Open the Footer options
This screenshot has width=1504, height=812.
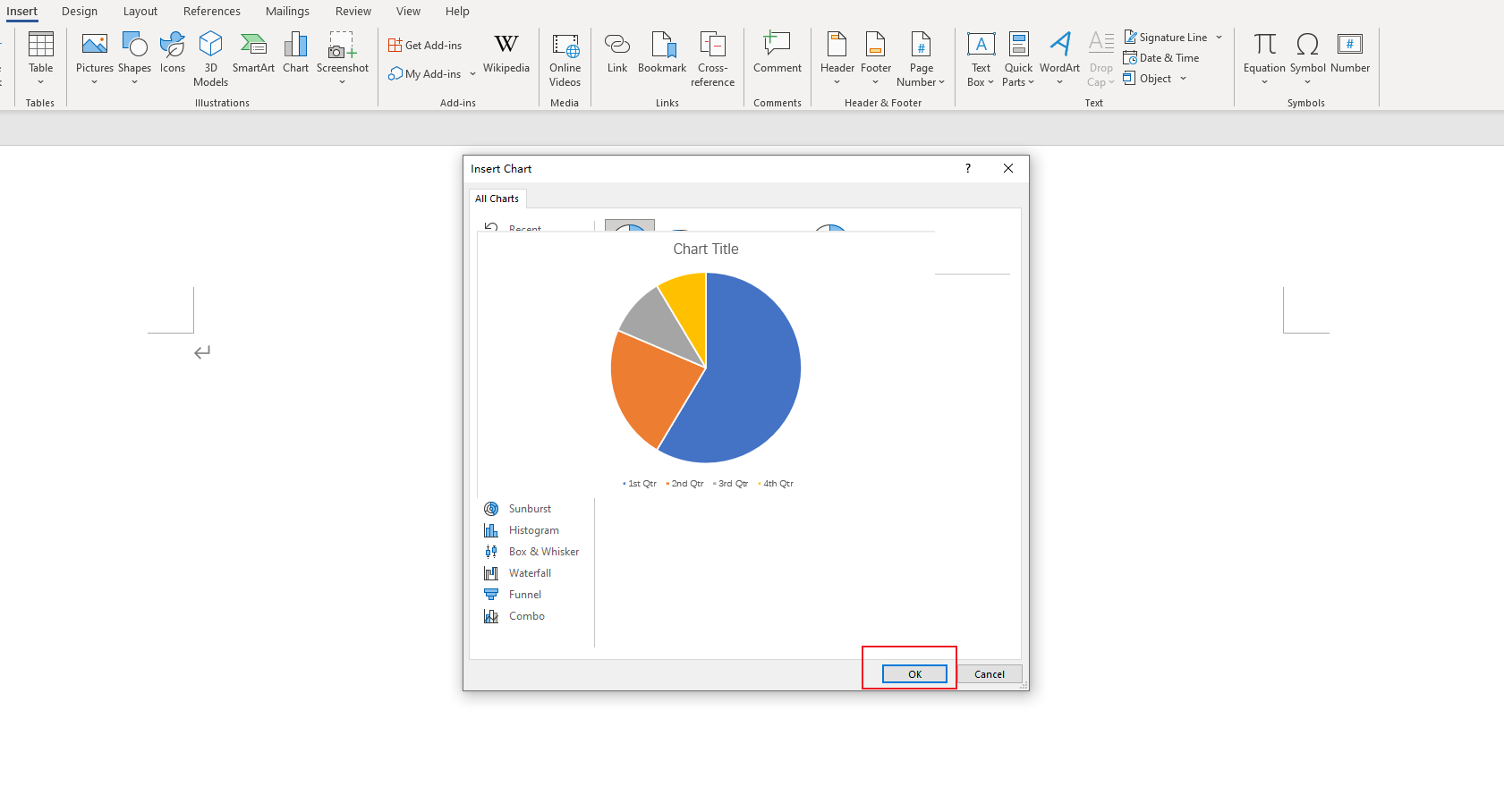pos(876,59)
